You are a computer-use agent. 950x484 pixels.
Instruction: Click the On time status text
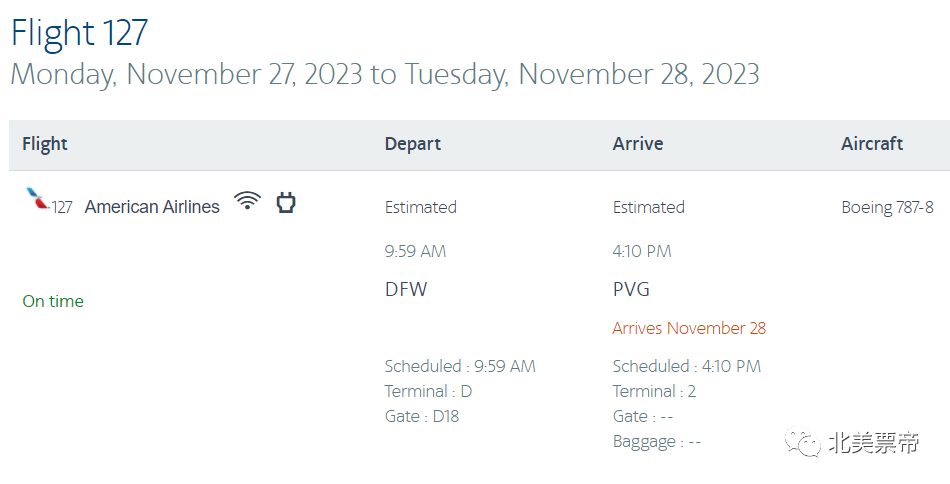point(53,301)
